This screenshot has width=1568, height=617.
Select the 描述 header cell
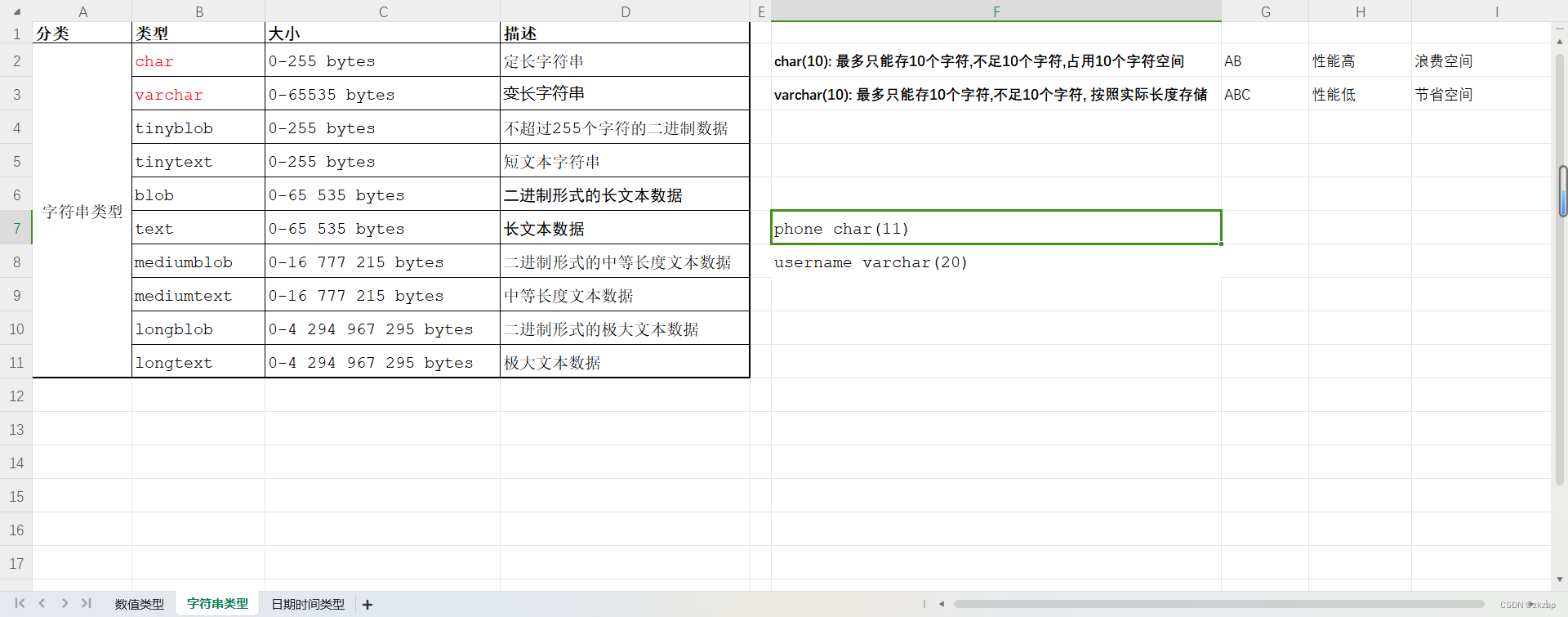pyautogui.click(x=625, y=34)
